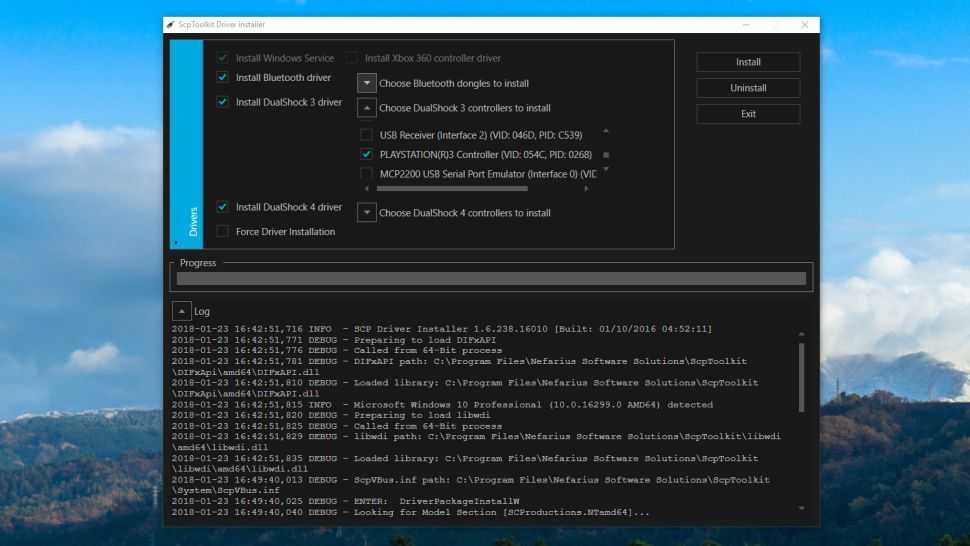970x546 pixels.
Task: Uncheck PLAYSTATION(R)3 Controller device
Action: tap(366, 155)
